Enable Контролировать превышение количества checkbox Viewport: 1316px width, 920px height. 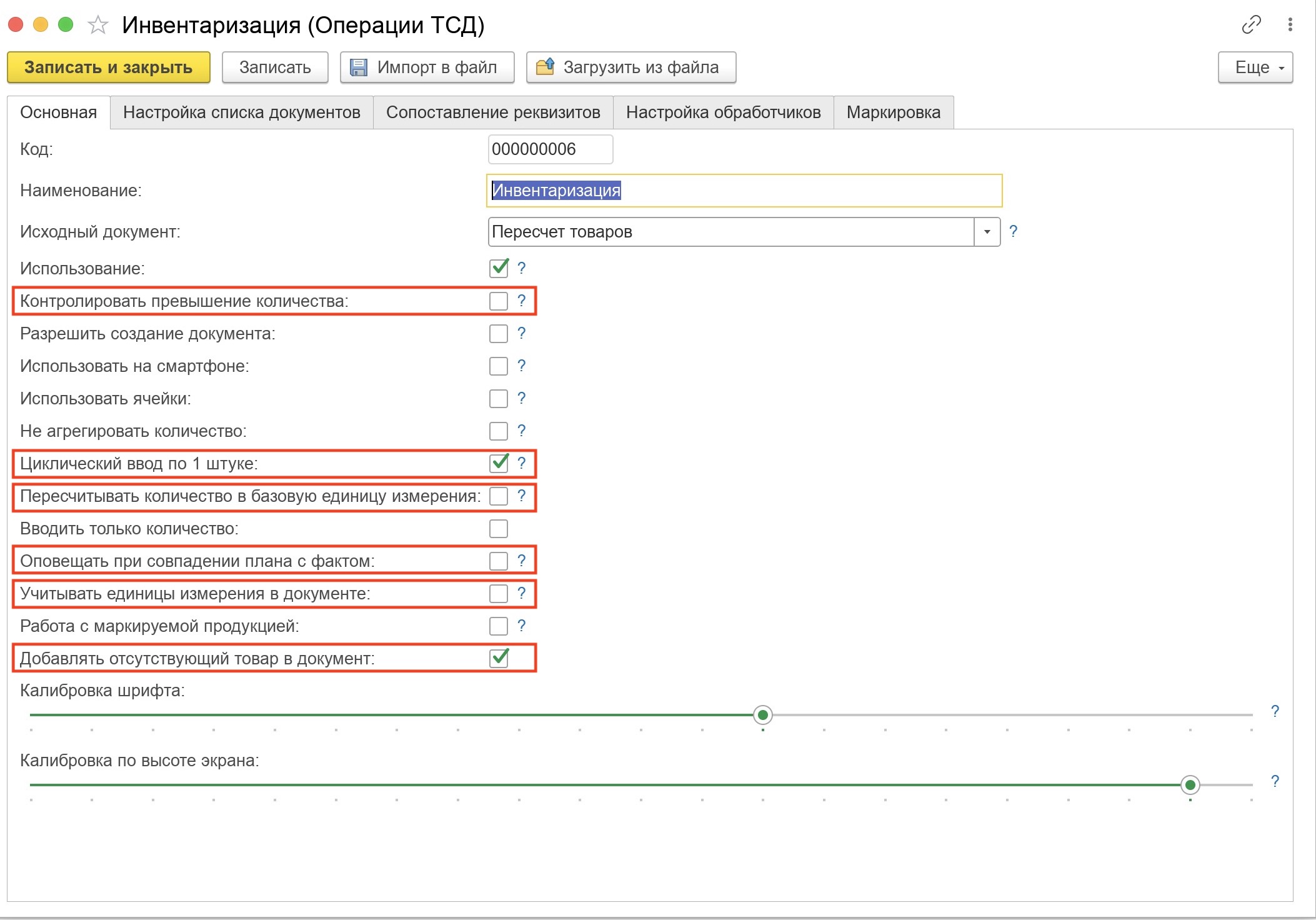point(499,301)
